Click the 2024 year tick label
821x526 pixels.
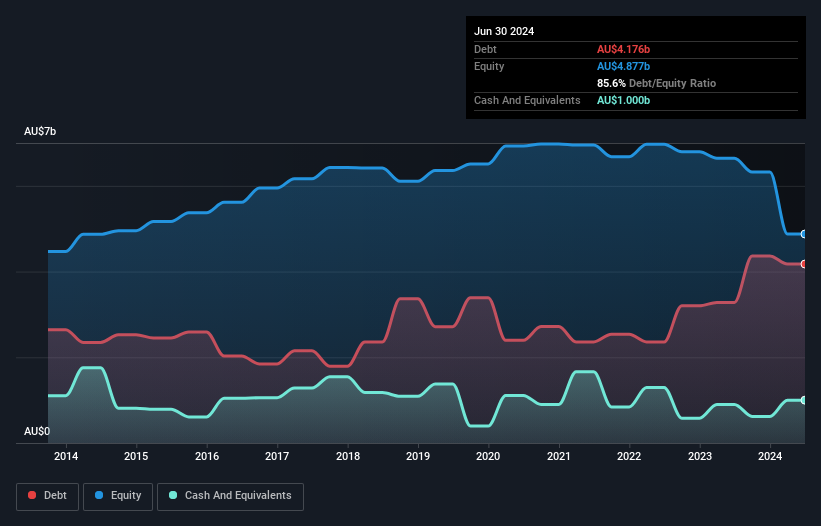click(x=771, y=457)
